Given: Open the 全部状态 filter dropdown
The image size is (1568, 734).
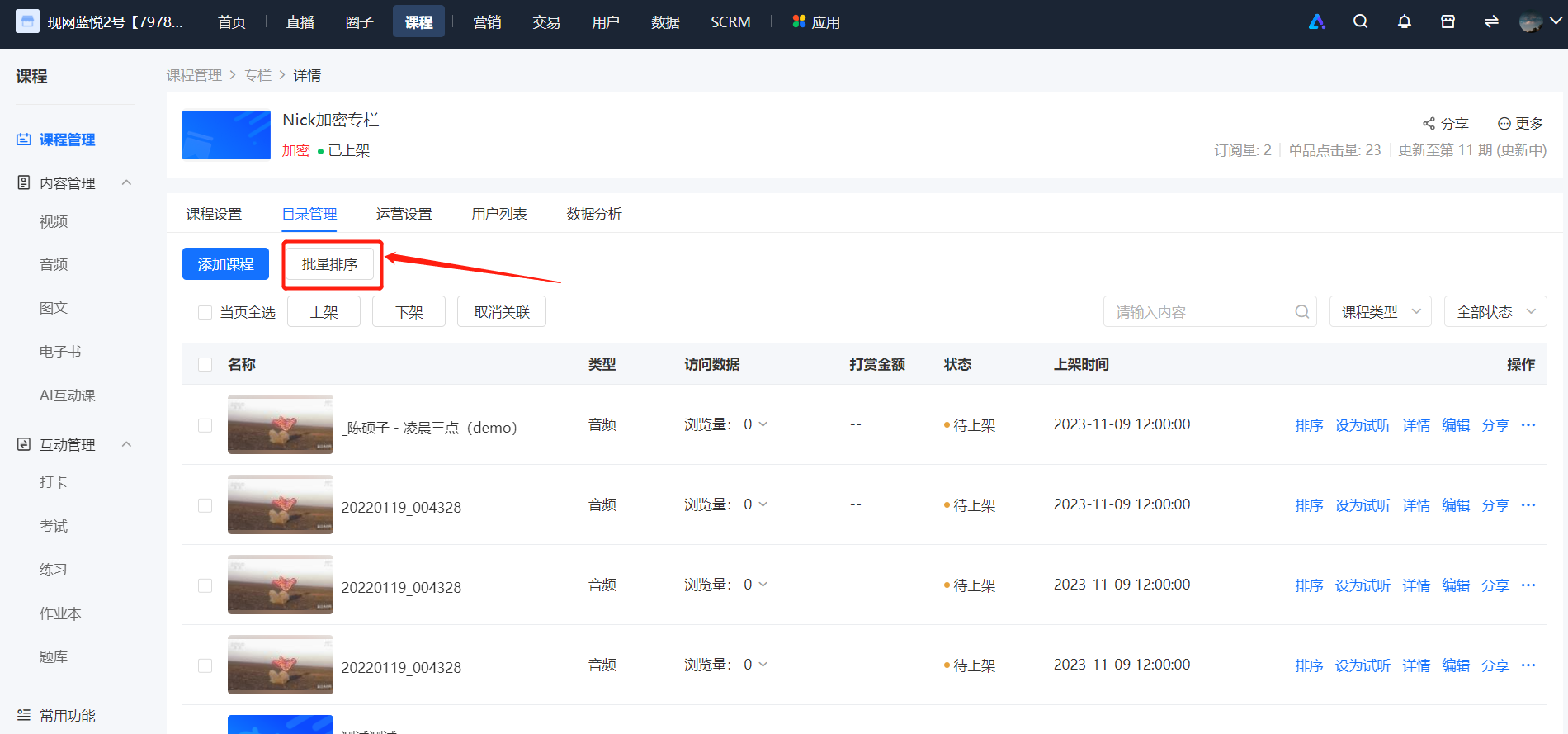Looking at the screenshot, I should point(1495,312).
